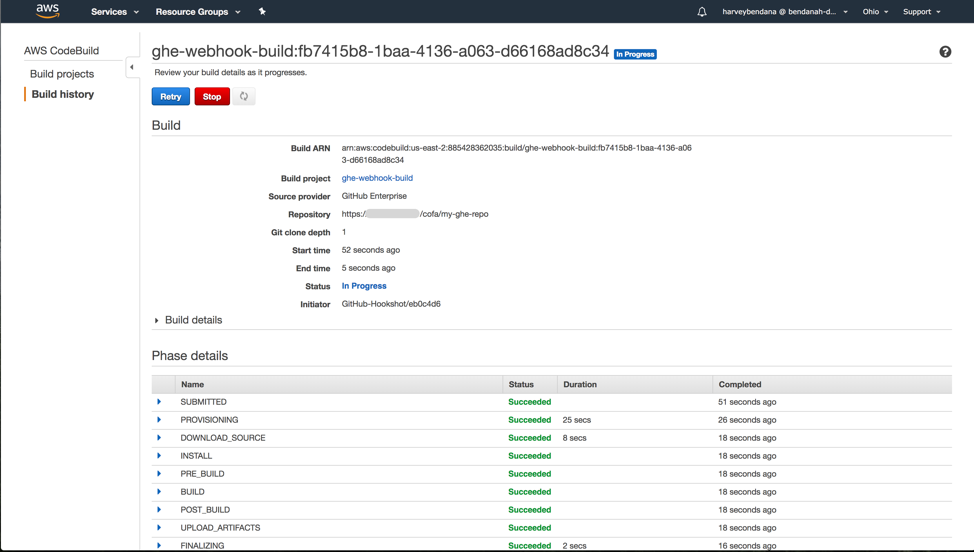Click the Build ARN value text

tap(516, 154)
